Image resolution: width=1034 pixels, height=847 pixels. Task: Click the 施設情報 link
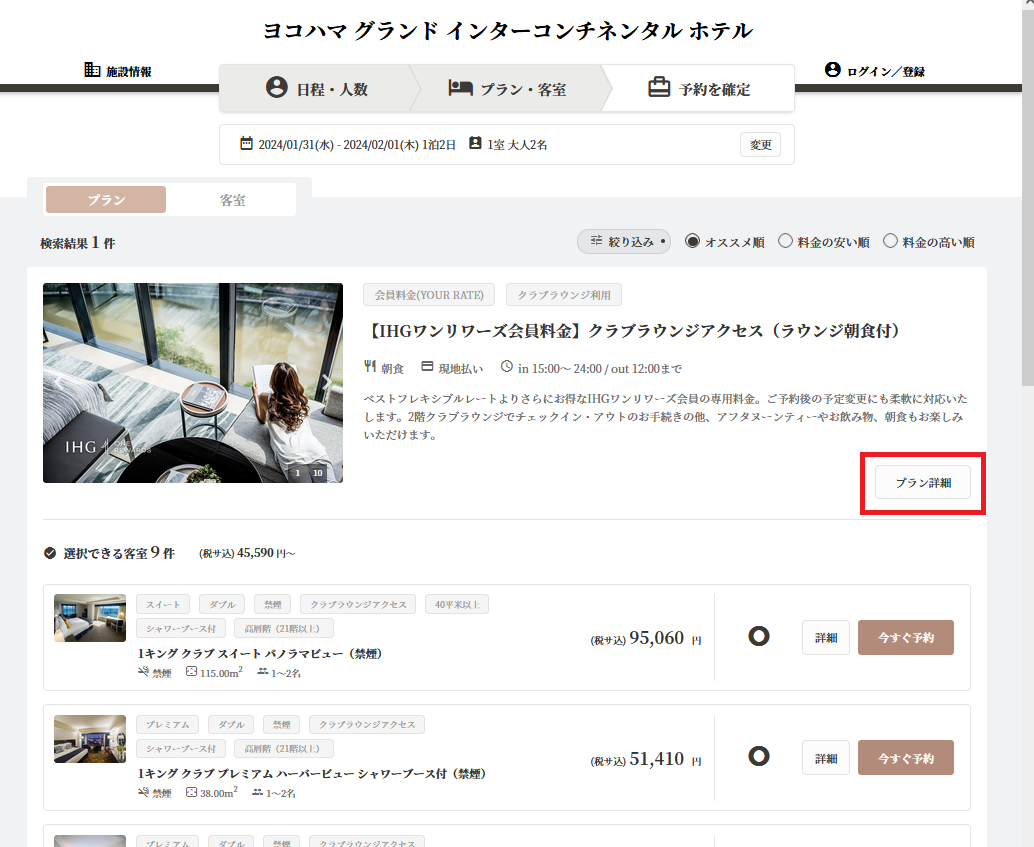pos(118,71)
